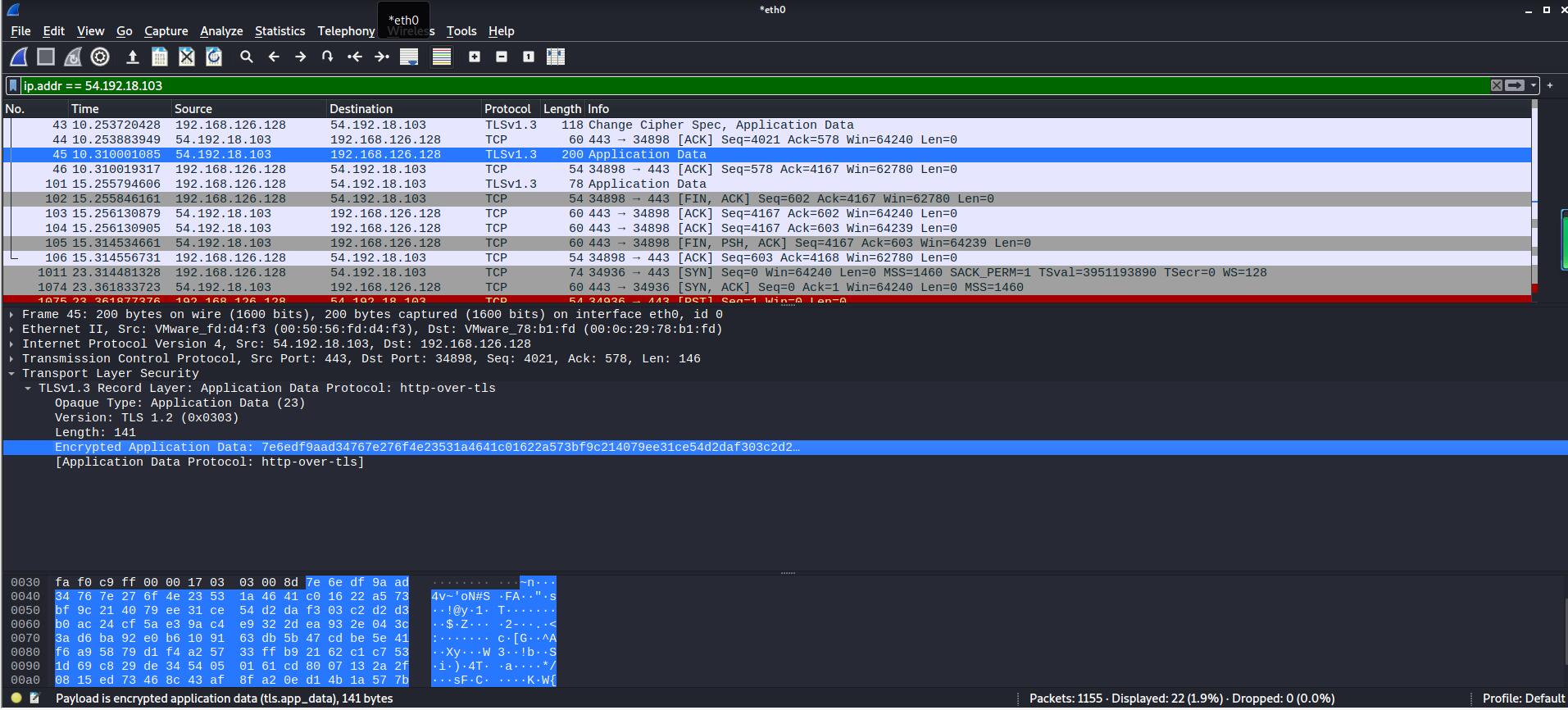Open capture options gear icon

click(100, 57)
